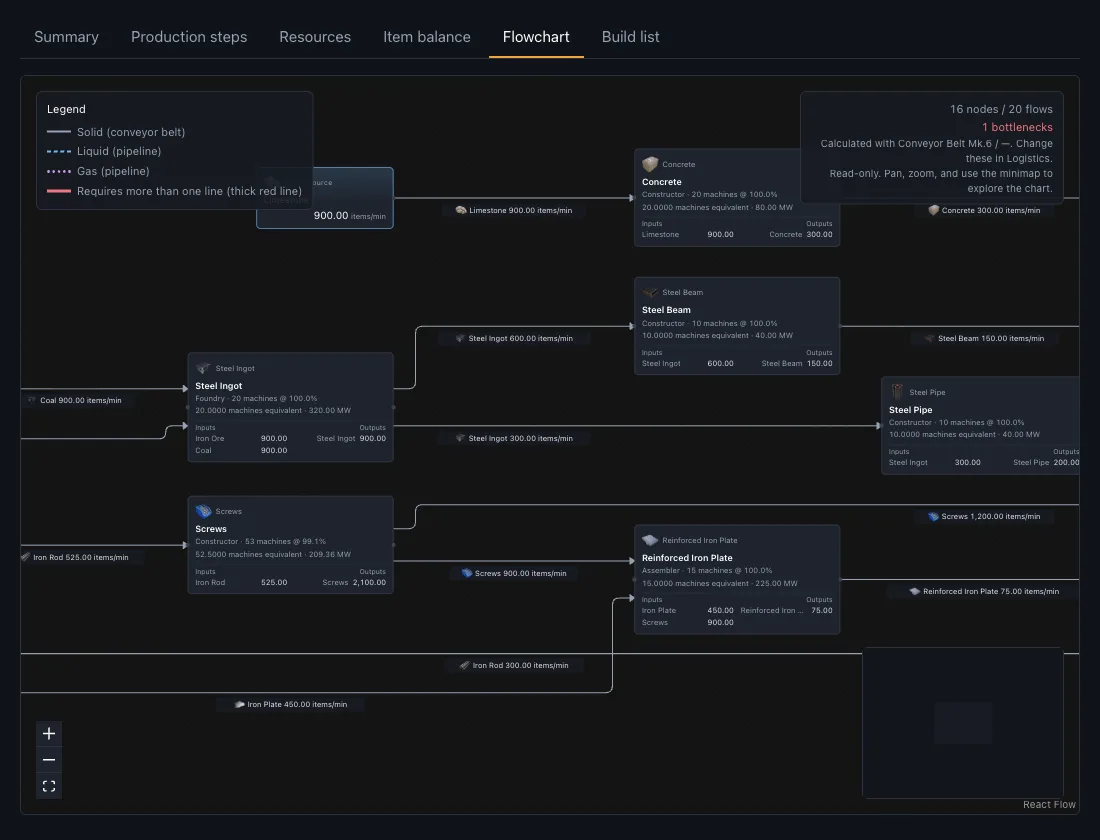Select the Steel Ingot node title
Screen dimensions: 1100x840
218,386
